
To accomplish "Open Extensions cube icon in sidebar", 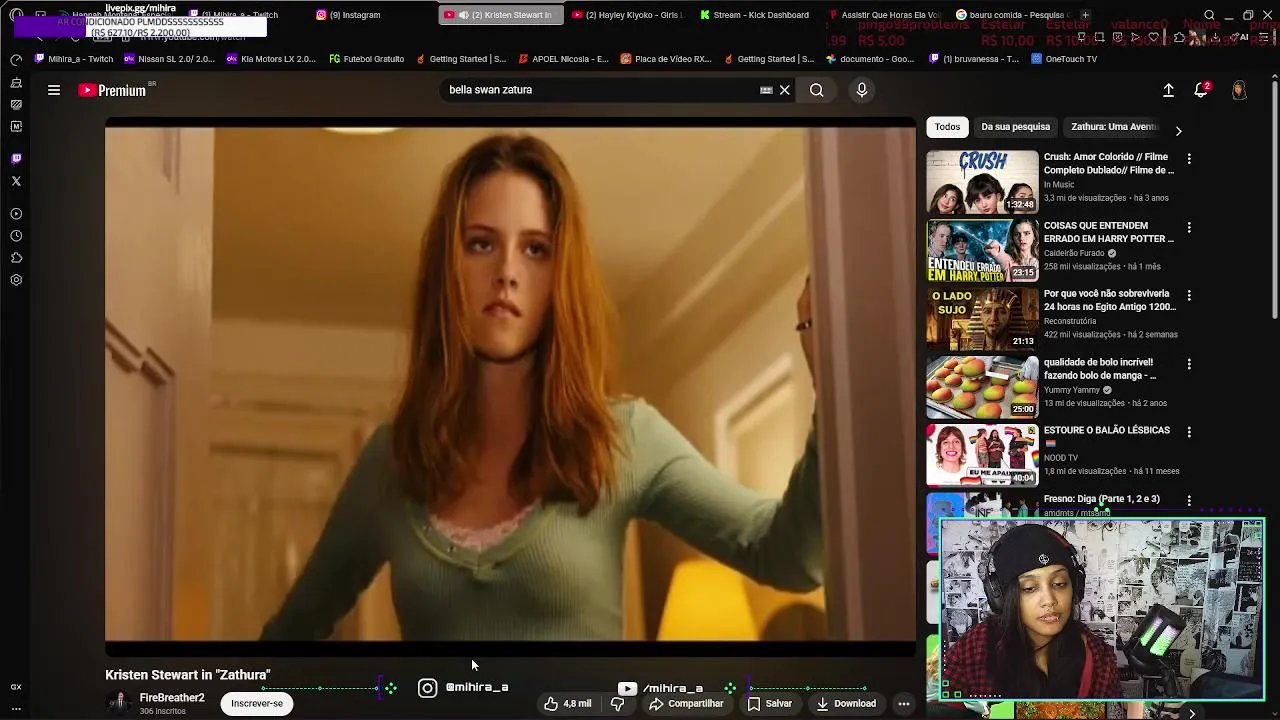I will pyautogui.click(x=16, y=258).
